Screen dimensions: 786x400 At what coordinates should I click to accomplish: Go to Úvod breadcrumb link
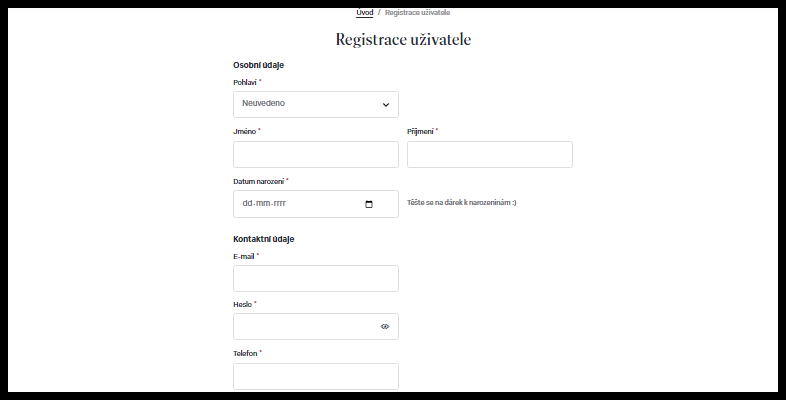point(365,12)
